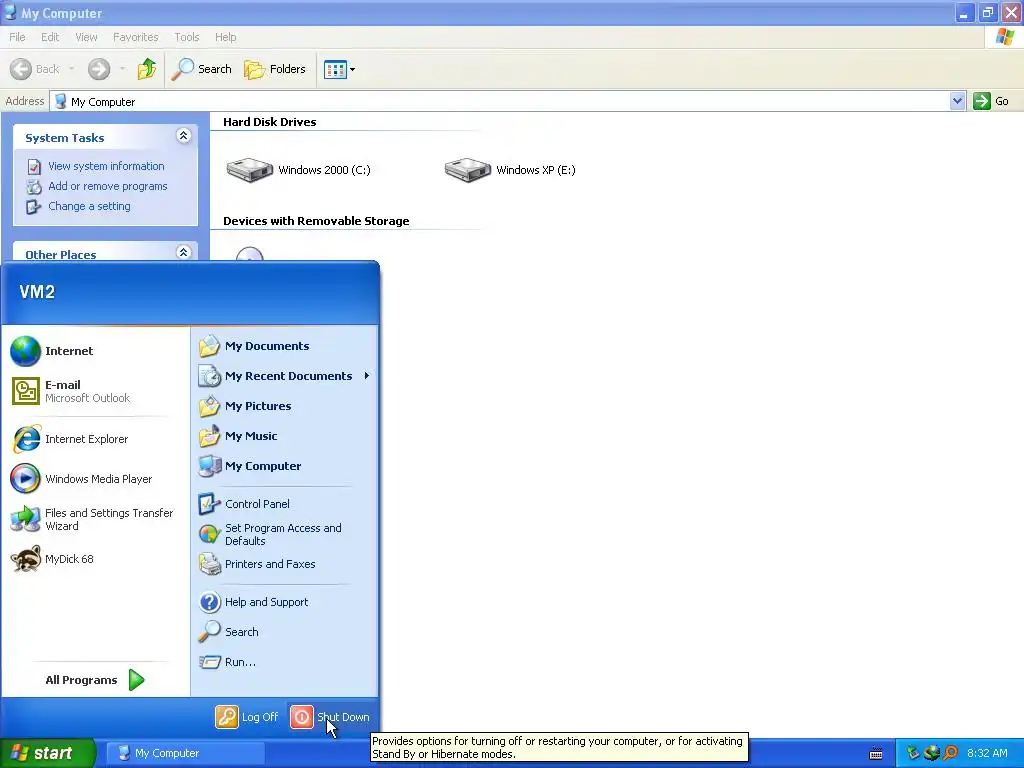Screen dimensions: 1024x768
Task: Click the Log Off button
Action: pyautogui.click(x=247, y=717)
